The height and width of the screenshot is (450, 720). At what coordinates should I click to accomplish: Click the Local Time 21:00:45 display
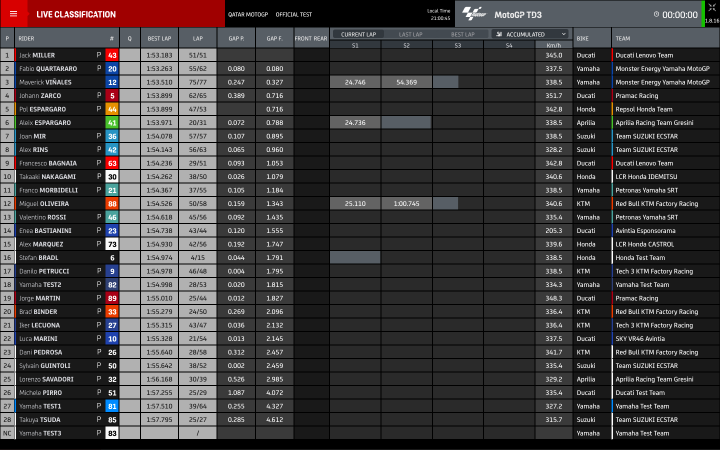click(439, 14)
